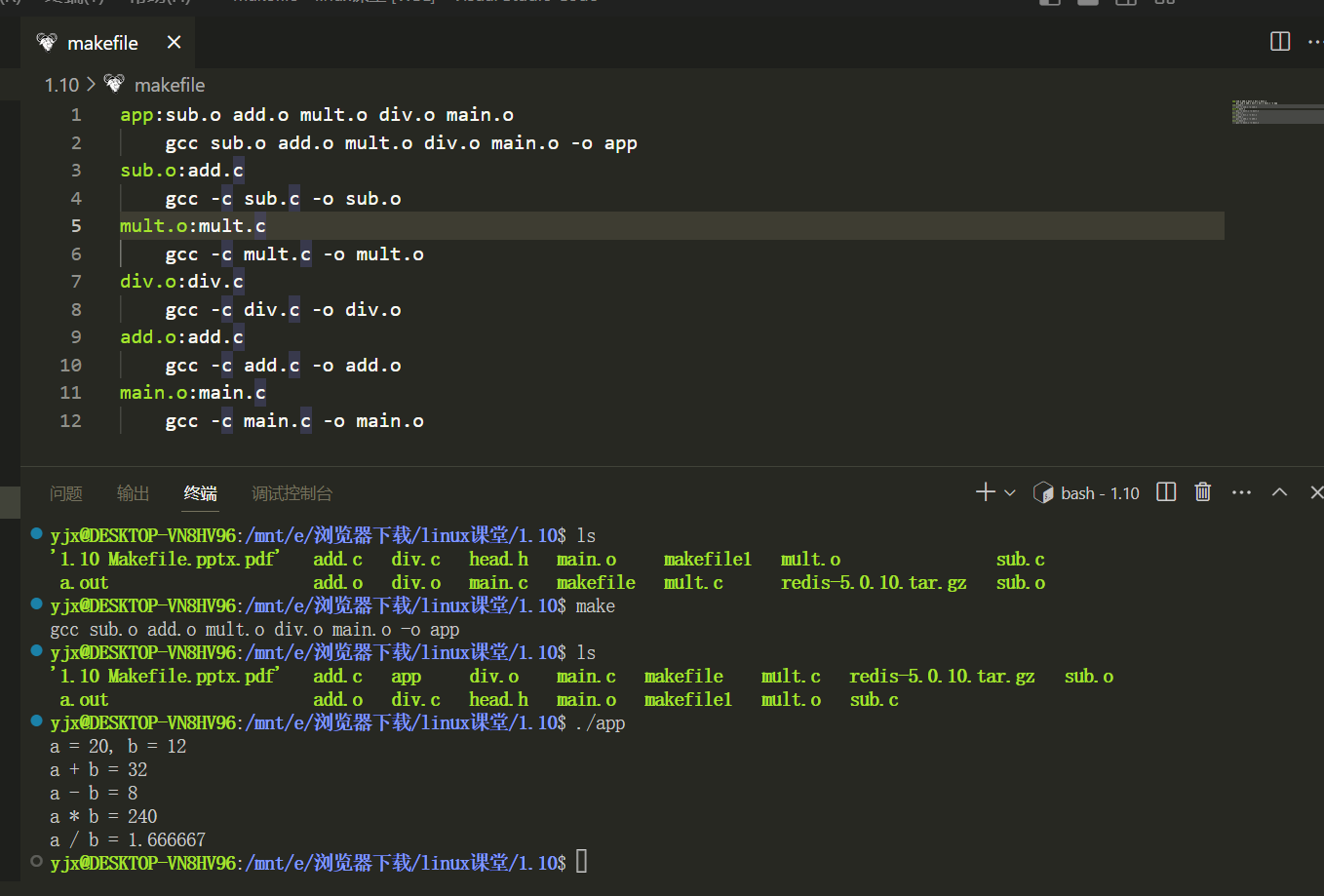Viewport: 1324px width, 896px height.
Task: Select the bash - 1.10 terminal
Action: tap(1087, 493)
